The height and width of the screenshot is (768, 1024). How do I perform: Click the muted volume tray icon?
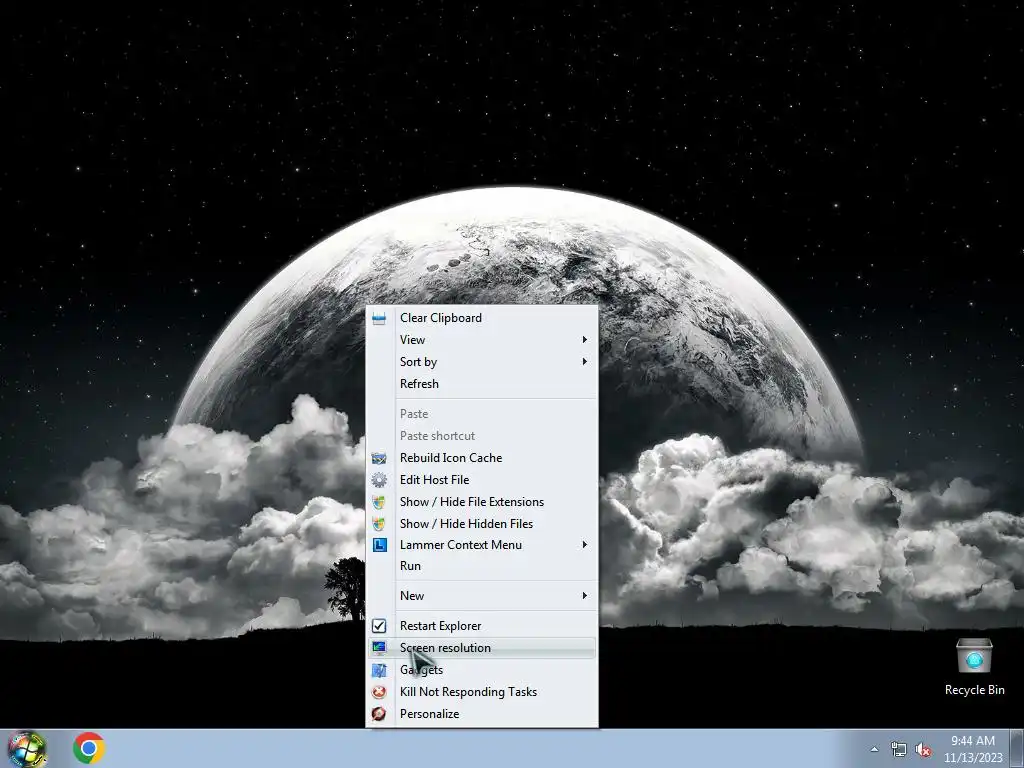click(923, 750)
